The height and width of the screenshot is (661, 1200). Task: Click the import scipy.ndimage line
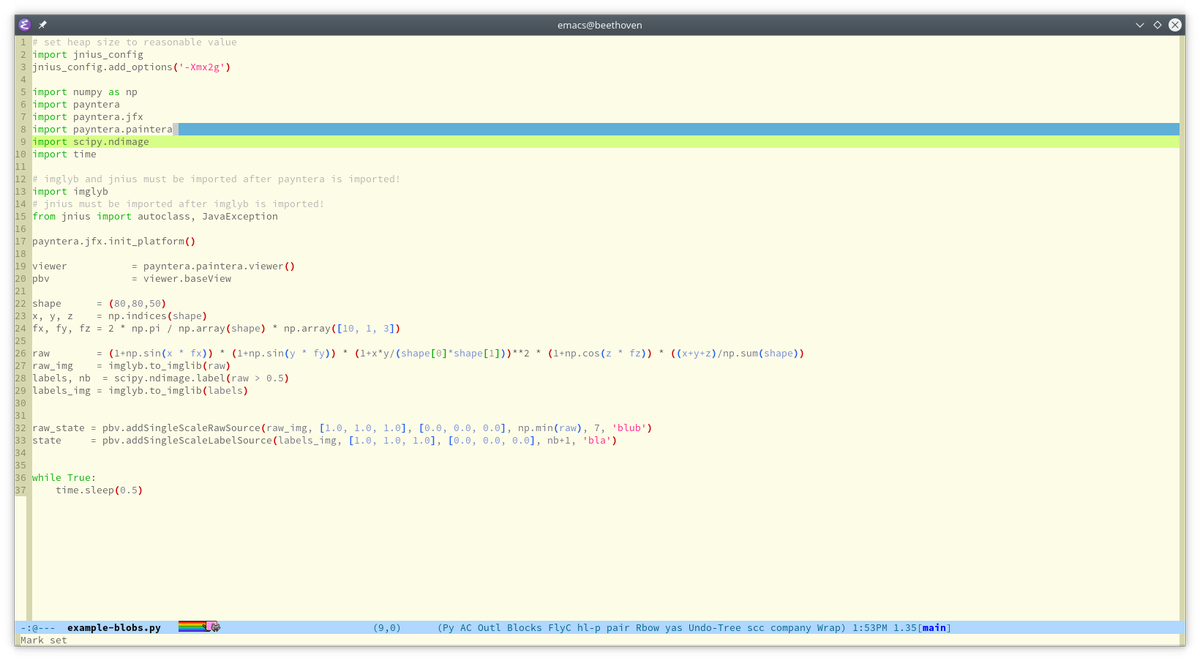tap(91, 142)
